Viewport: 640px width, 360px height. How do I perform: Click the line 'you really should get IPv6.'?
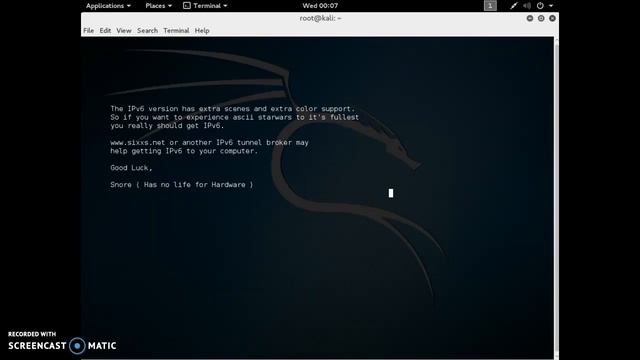[167, 126]
